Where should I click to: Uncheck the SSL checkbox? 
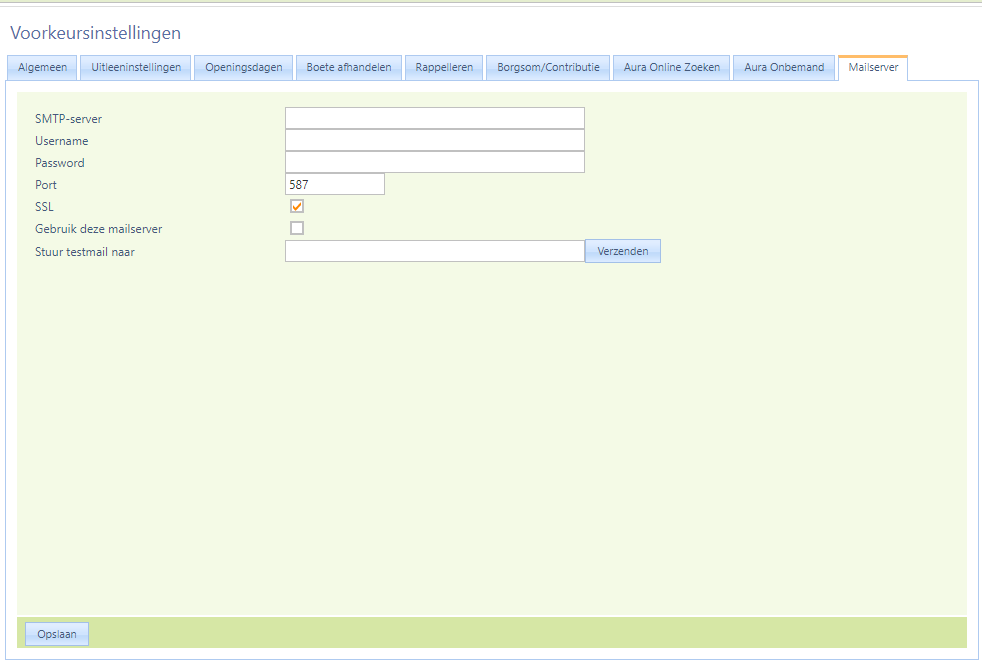pyautogui.click(x=297, y=206)
